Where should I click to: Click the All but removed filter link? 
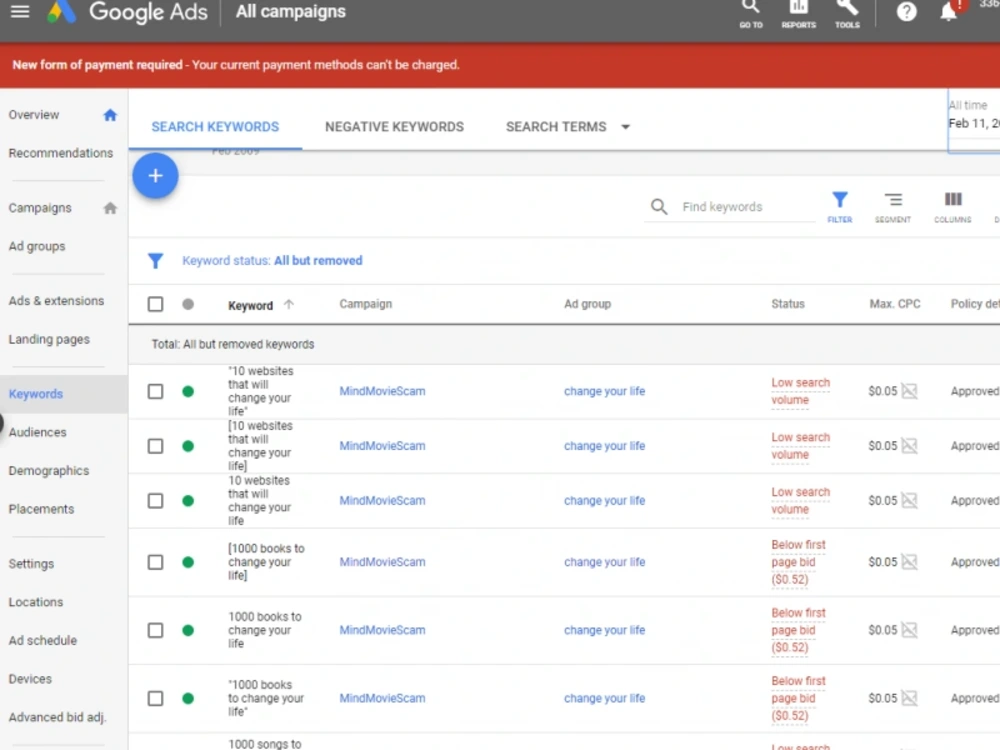318,260
